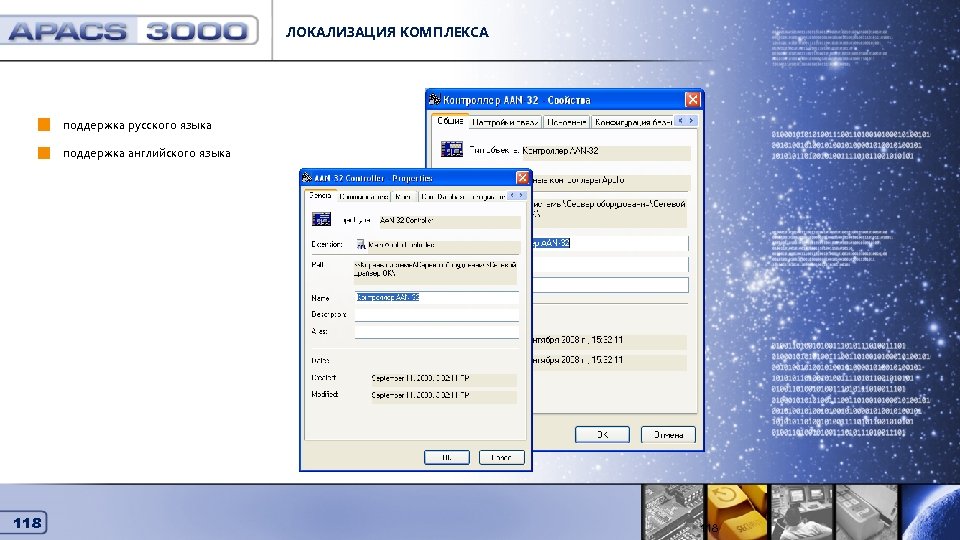Click the control room operator thumbnail
Screen dimensions: 960x540
pos(802,512)
